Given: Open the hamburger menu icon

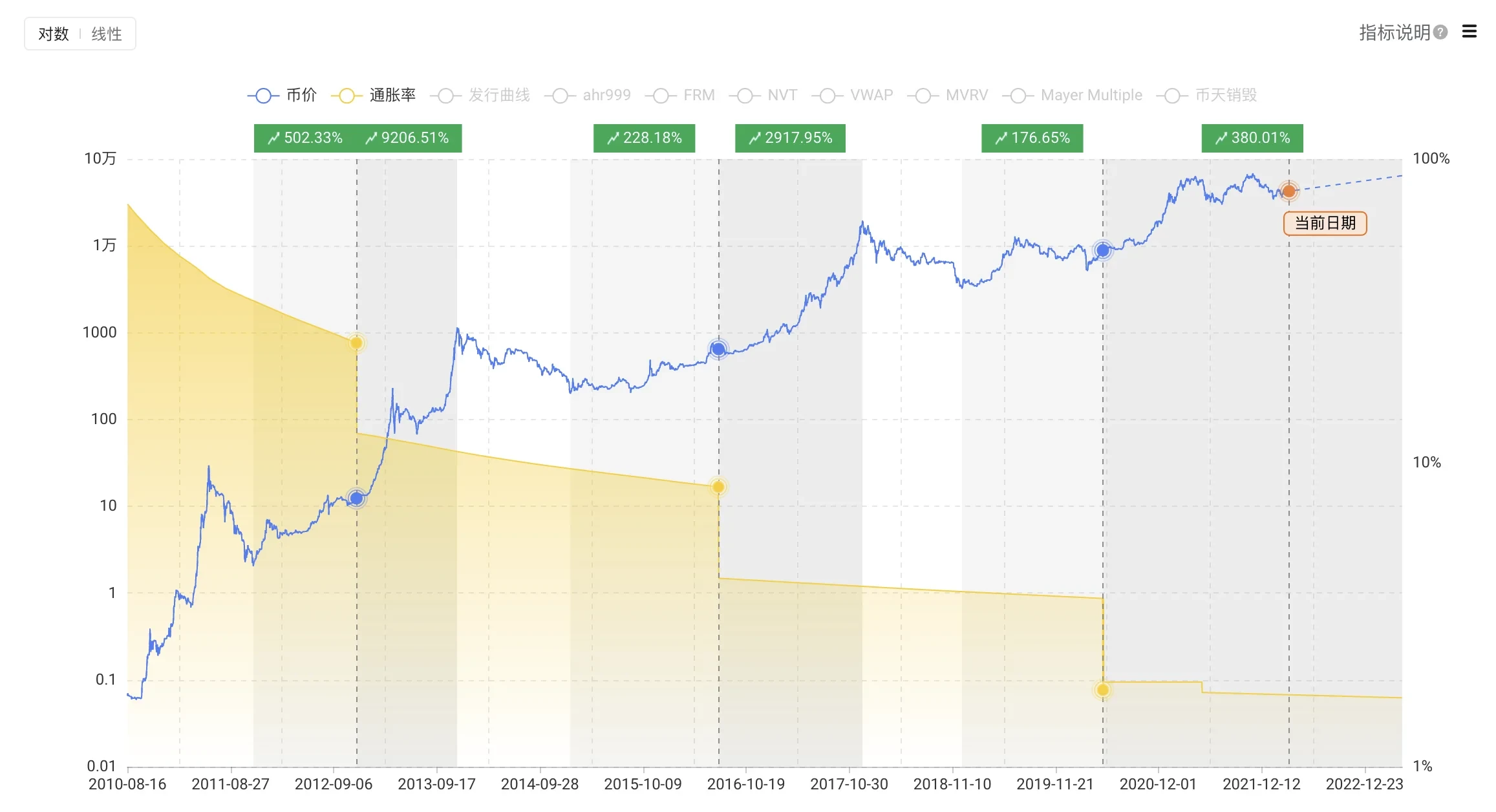Looking at the screenshot, I should (x=1469, y=32).
